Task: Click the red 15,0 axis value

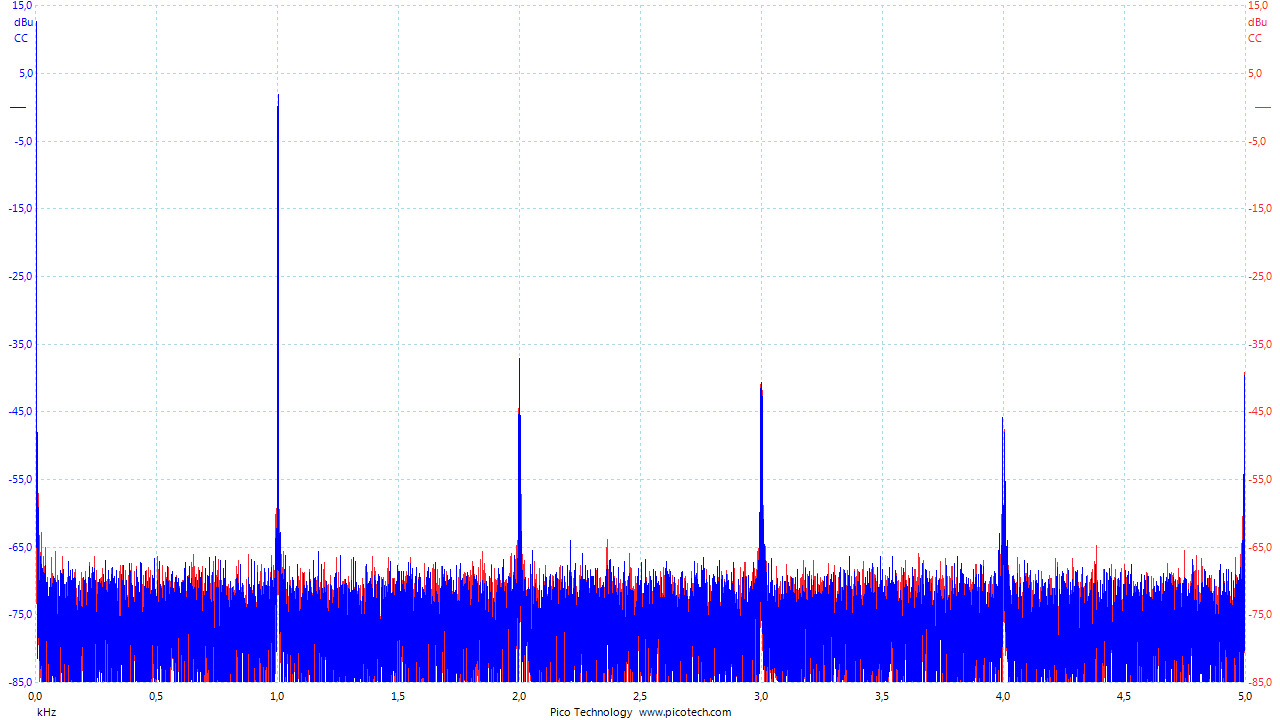Action: tap(1258, 6)
